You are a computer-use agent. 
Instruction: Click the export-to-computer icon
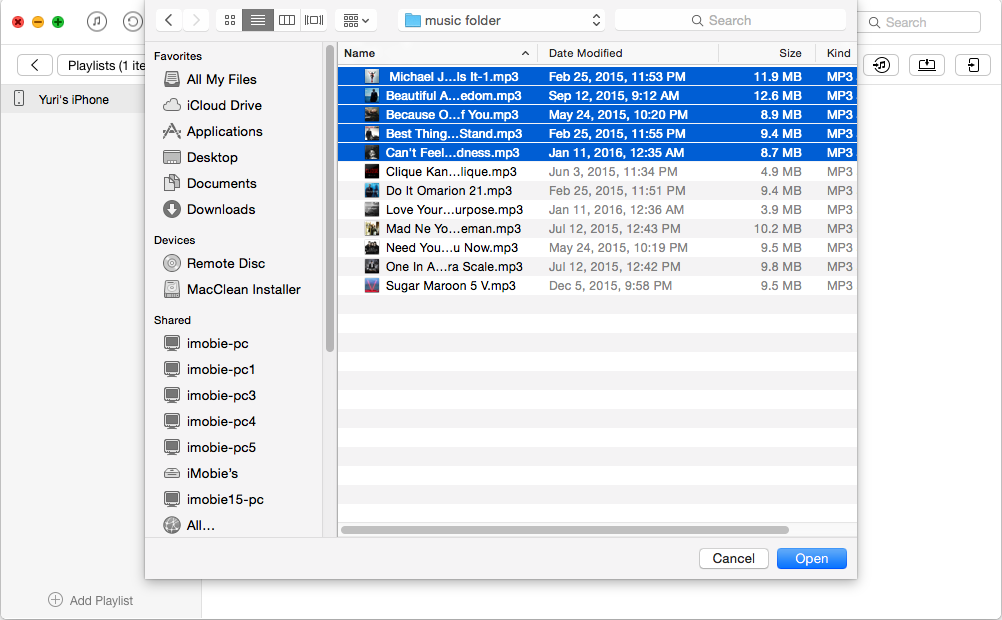coord(927,65)
